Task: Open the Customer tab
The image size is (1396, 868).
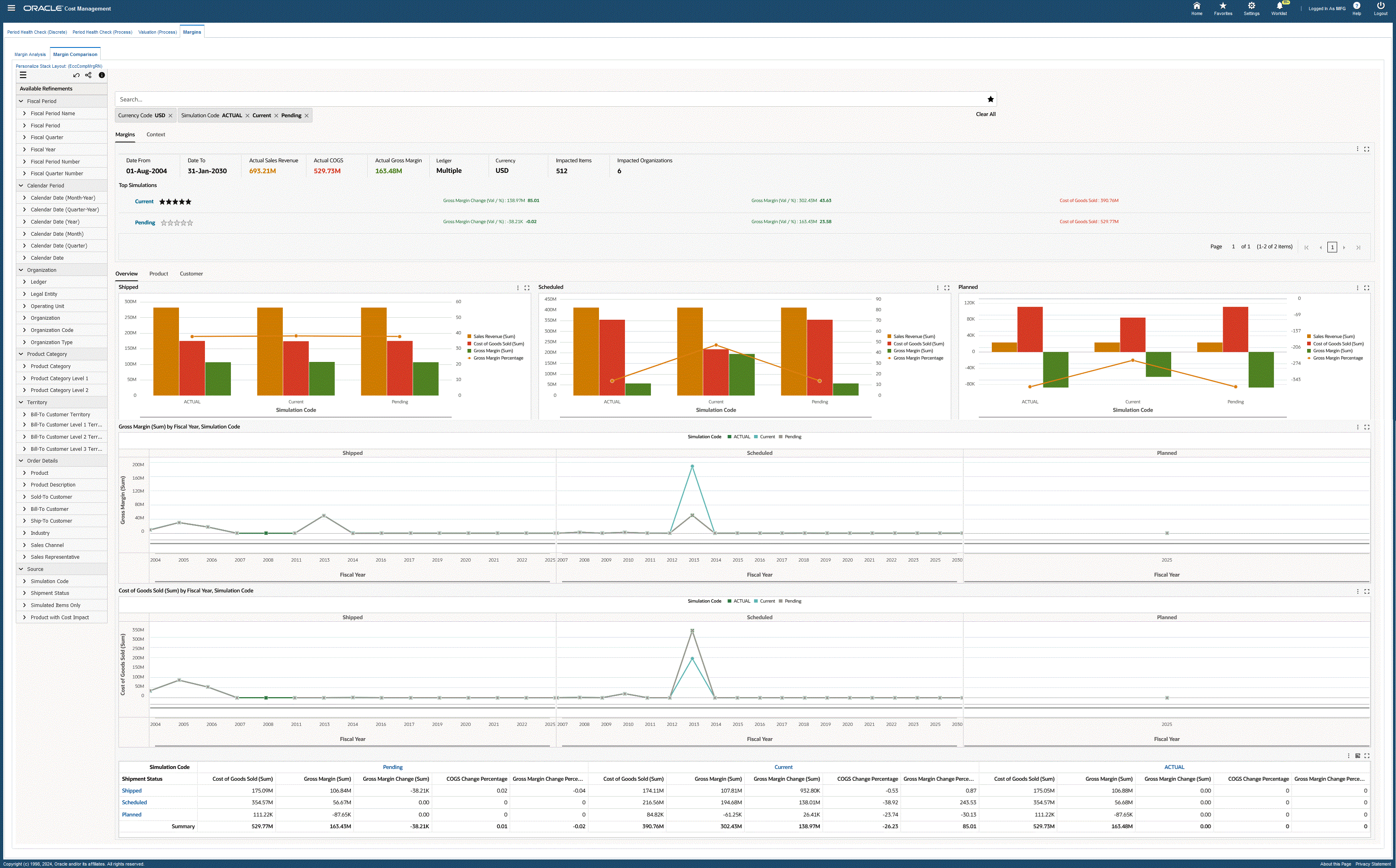Action: 191,274
